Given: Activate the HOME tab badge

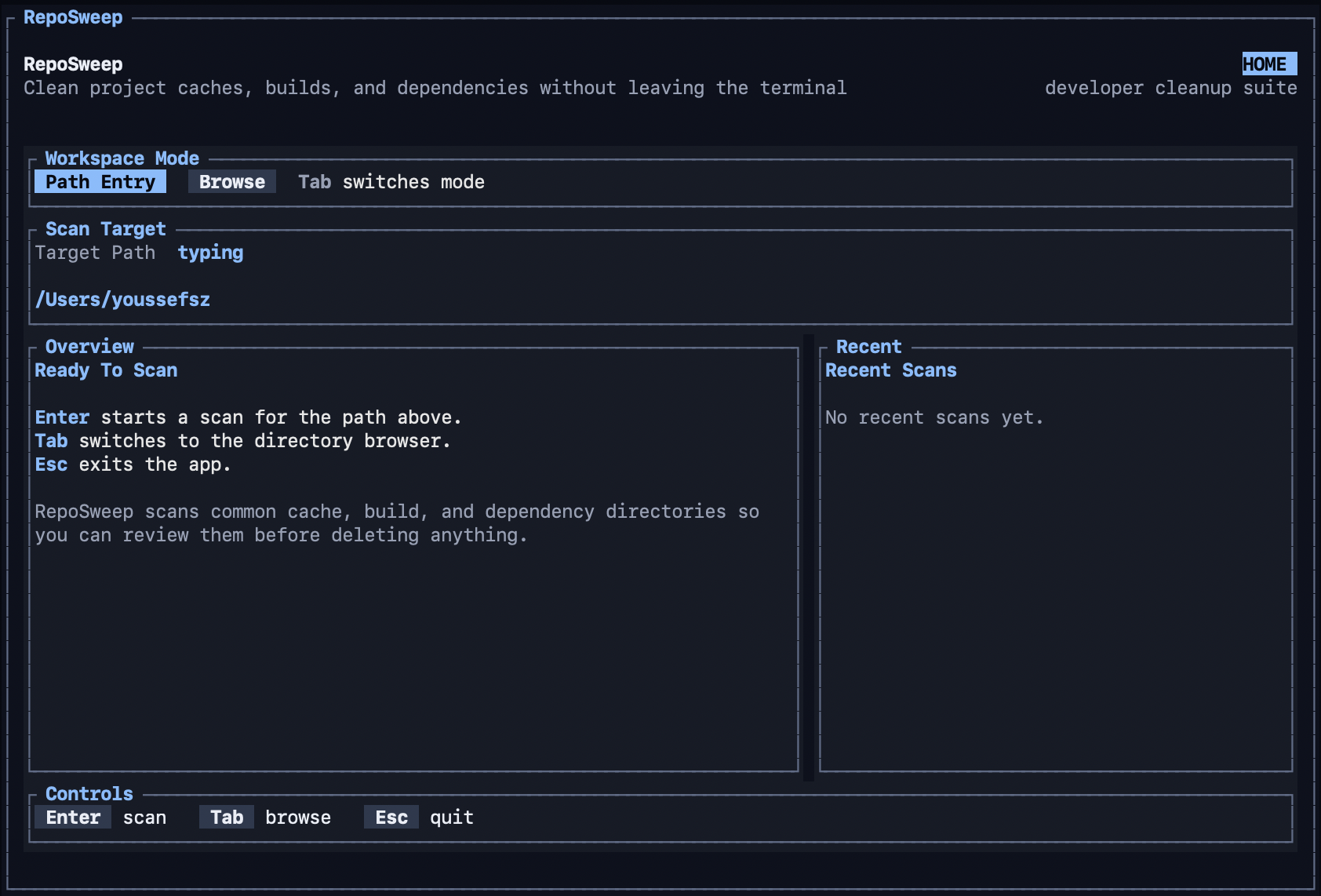Looking at the screenshot, I should tap(1268, 64).
